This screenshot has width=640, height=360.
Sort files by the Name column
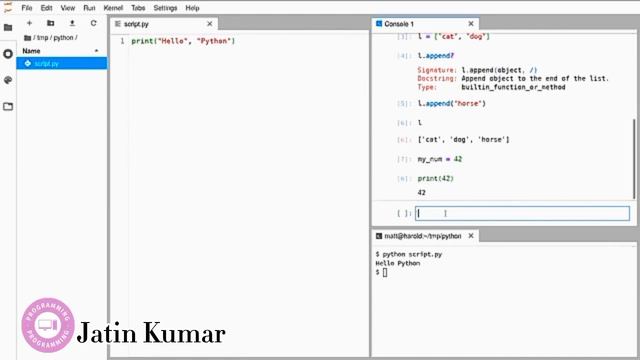coord(31,51)
